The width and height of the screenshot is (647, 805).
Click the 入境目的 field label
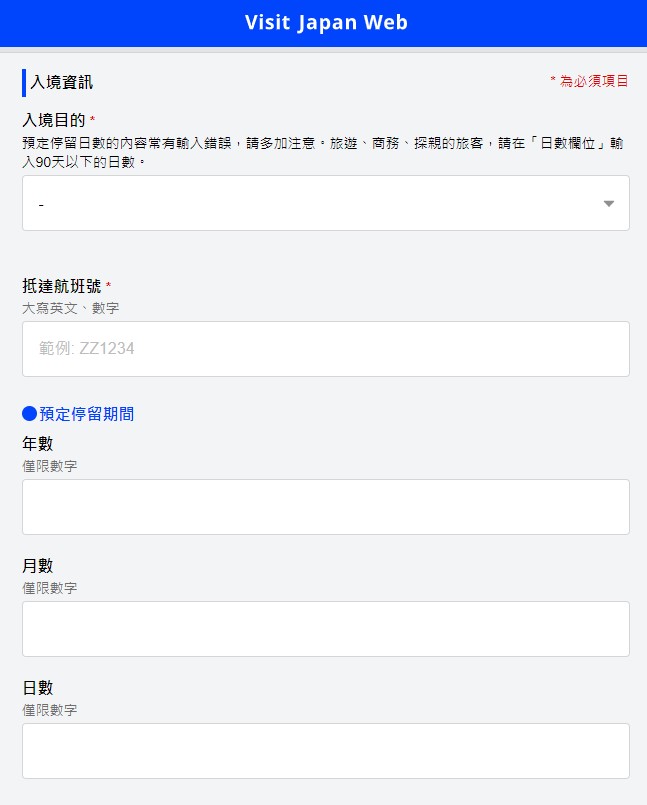point(54,120)
